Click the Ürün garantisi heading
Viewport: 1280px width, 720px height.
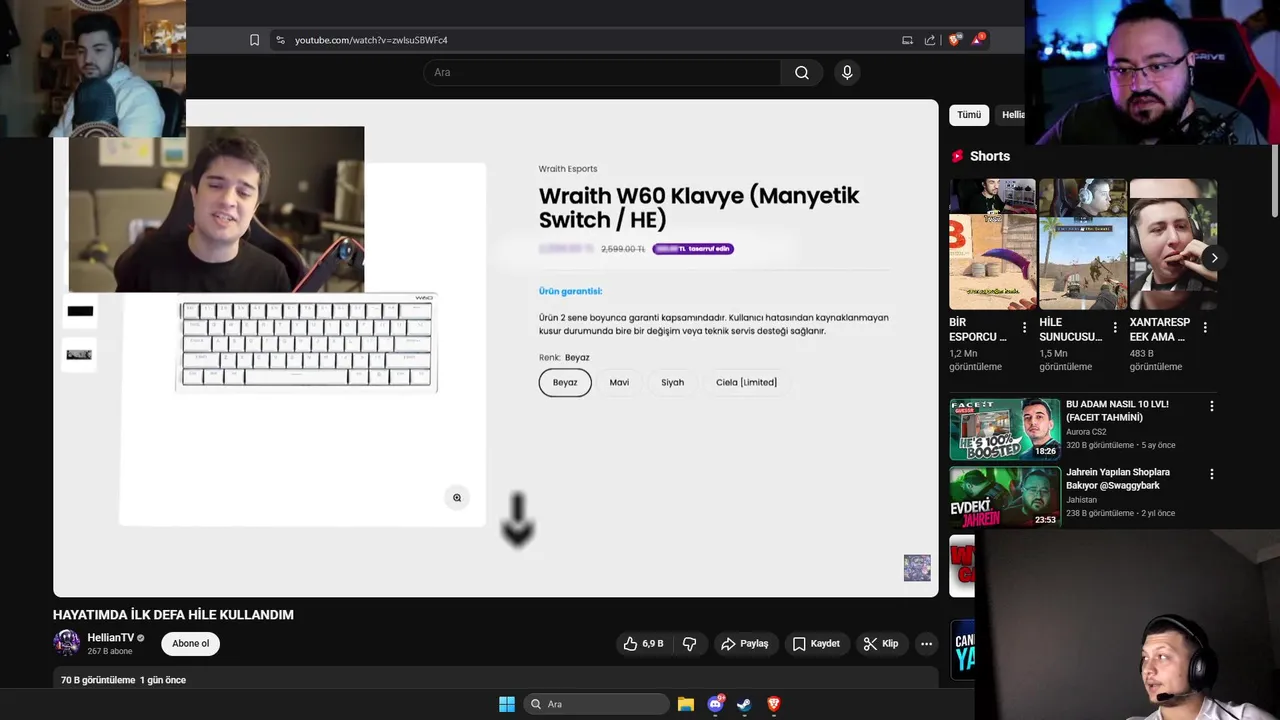[x=570, y=291]
